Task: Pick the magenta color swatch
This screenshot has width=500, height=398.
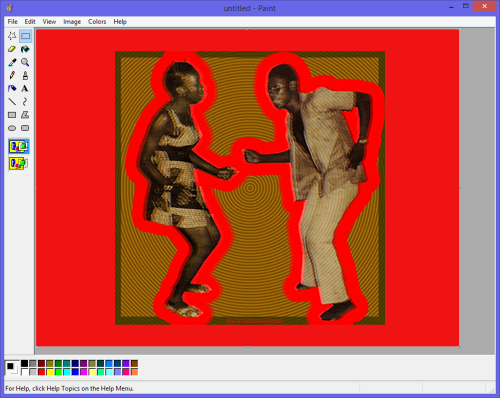Action: click(x=84, y=372)
